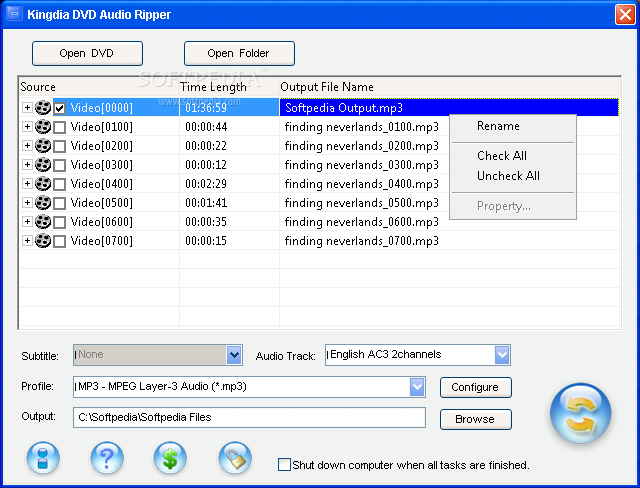Click the film reel icon of Video[0200]

[x=43, y=146]
